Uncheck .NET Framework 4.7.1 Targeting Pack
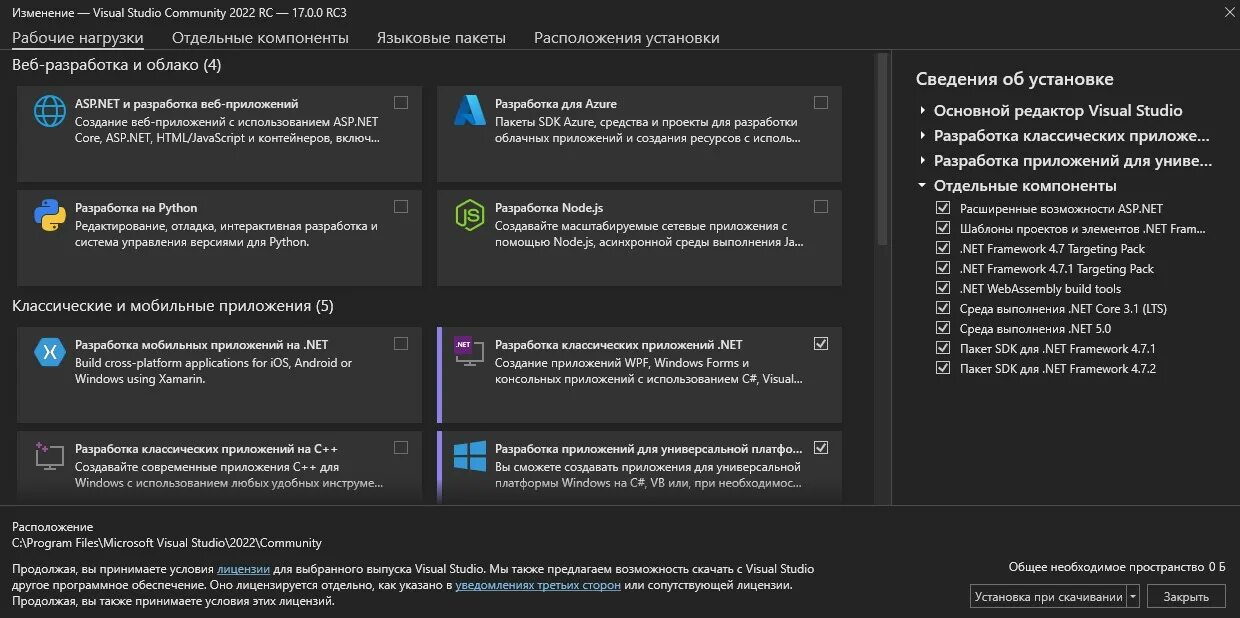Screen dimensions: 1240x618 point(942,268)
